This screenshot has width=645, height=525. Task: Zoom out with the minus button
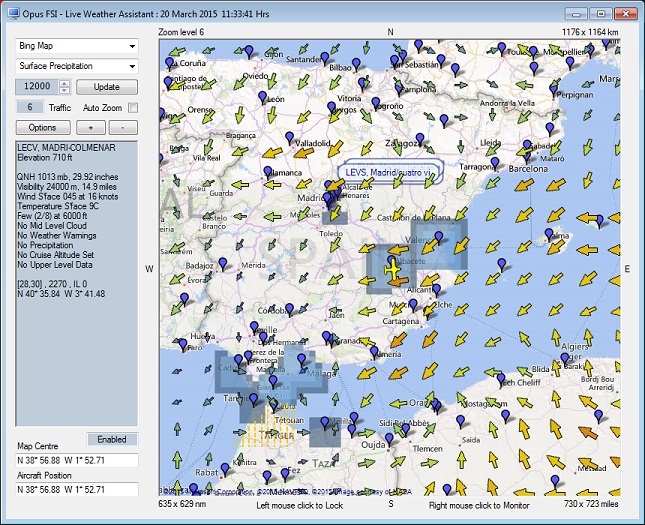(123, 128)
